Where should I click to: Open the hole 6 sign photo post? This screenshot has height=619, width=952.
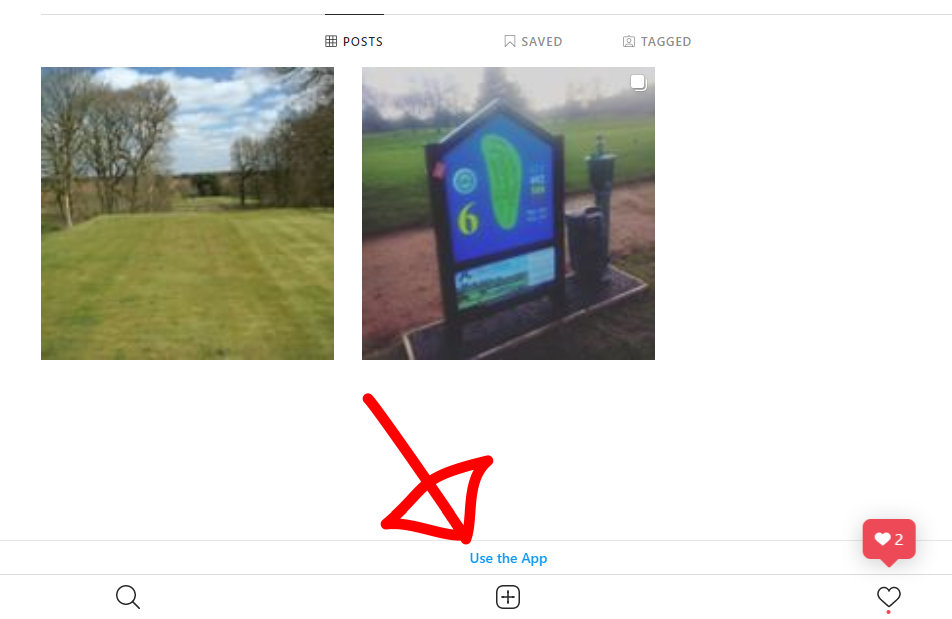click(x=508, y=213)
